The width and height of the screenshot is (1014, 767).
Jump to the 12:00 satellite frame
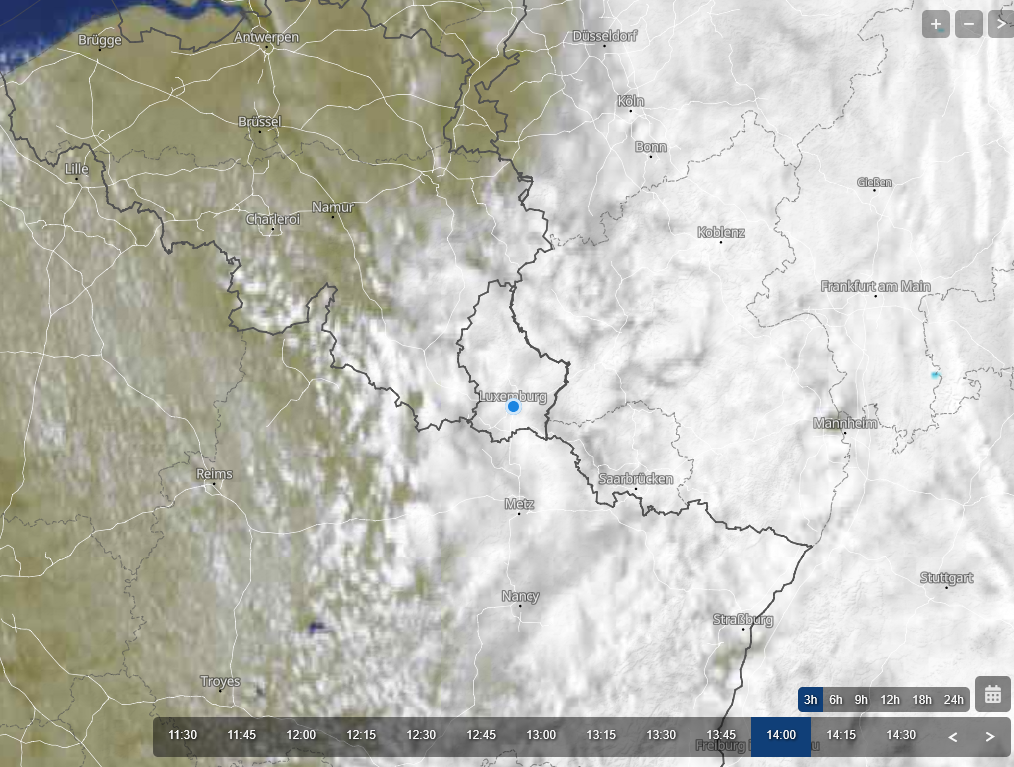click(x=301, y=735)
